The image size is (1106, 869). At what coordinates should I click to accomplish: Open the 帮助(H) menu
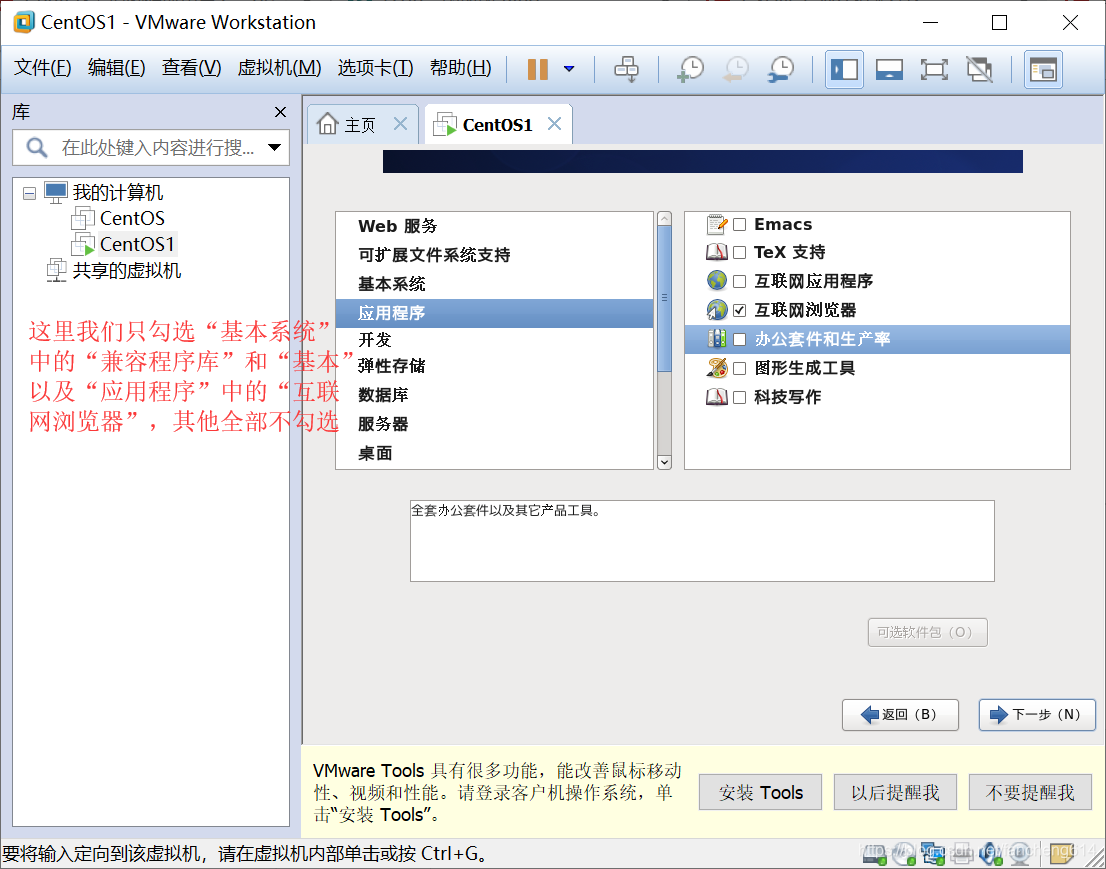461,68
